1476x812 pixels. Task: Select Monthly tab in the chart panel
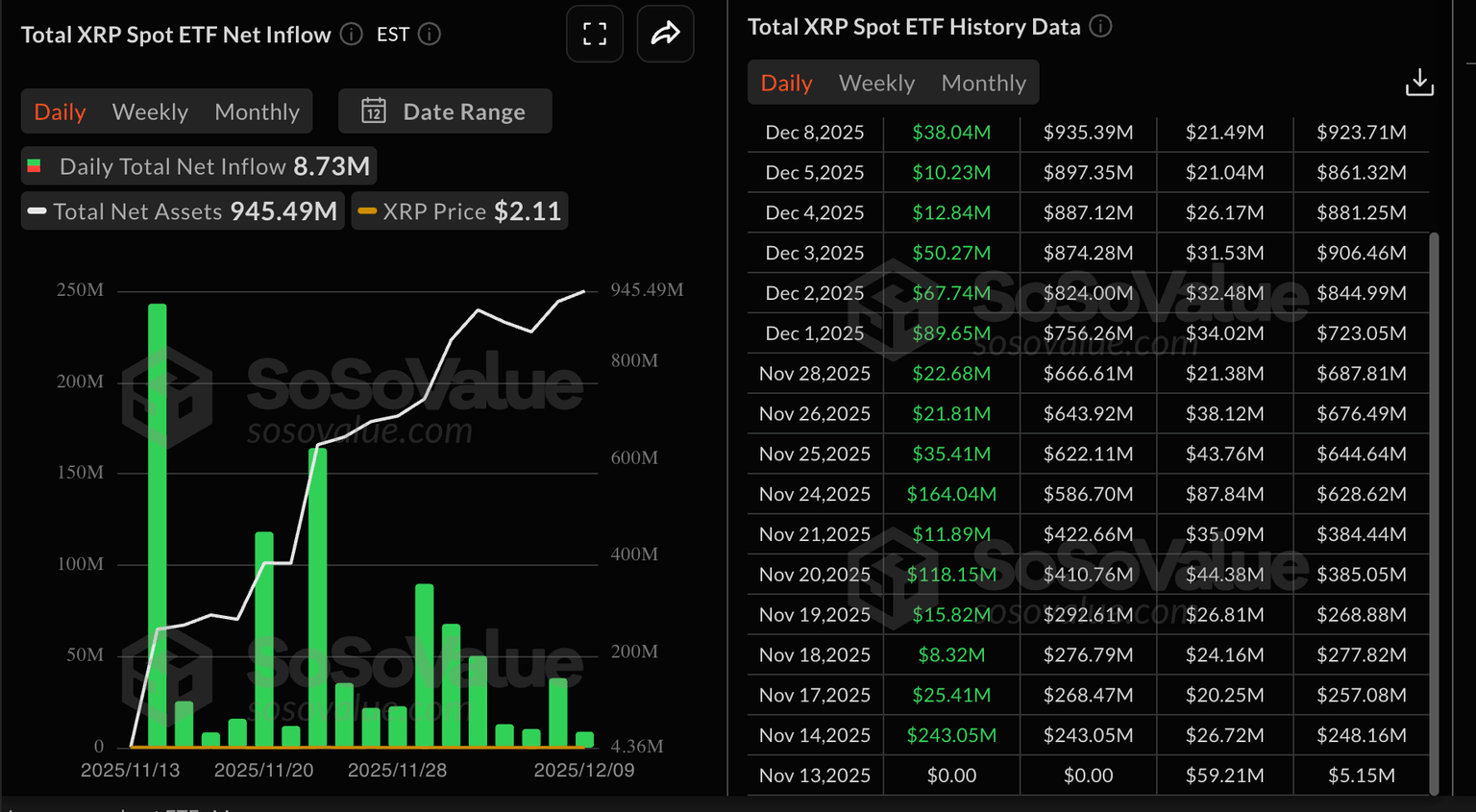tap(257, 112)
